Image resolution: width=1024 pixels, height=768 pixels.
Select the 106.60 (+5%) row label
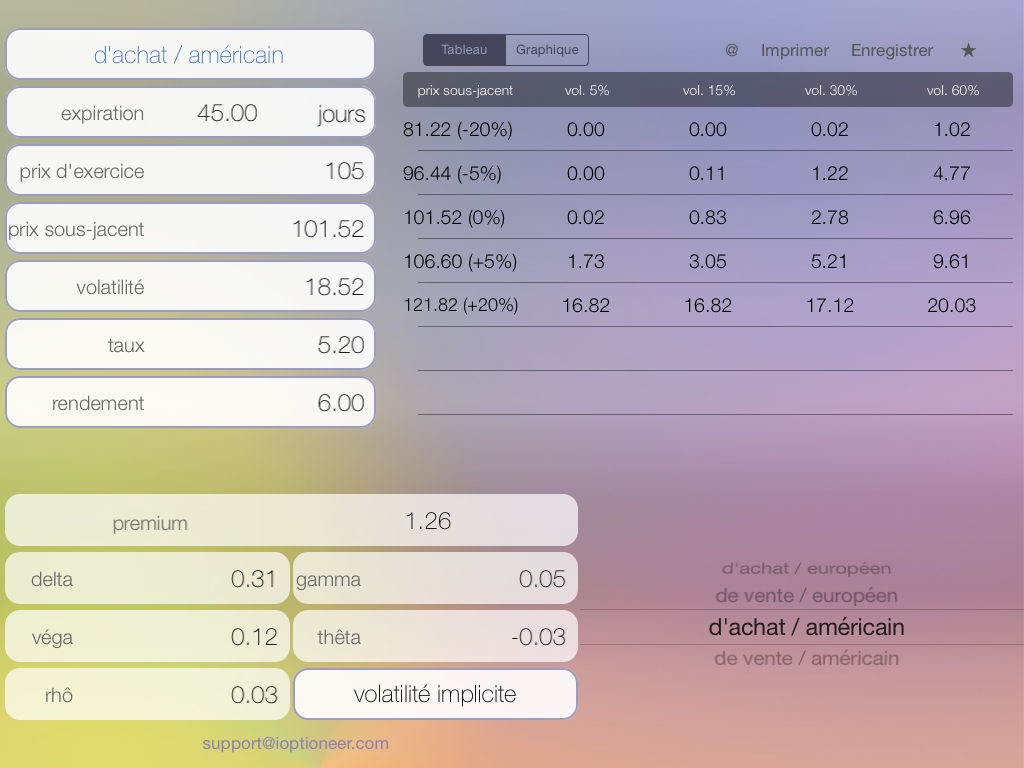[x=460, y=261]
